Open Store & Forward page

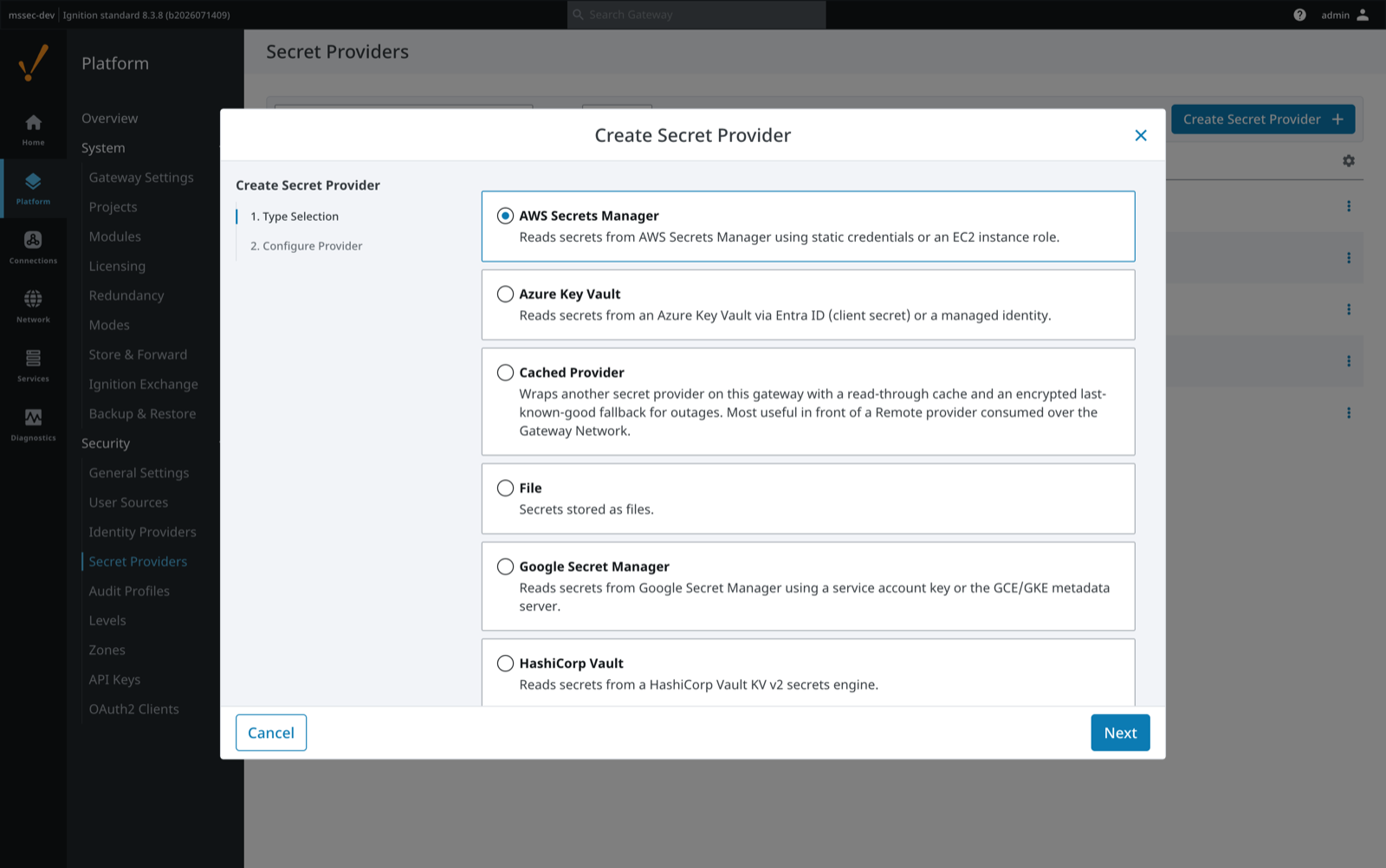tap(138, 354)
